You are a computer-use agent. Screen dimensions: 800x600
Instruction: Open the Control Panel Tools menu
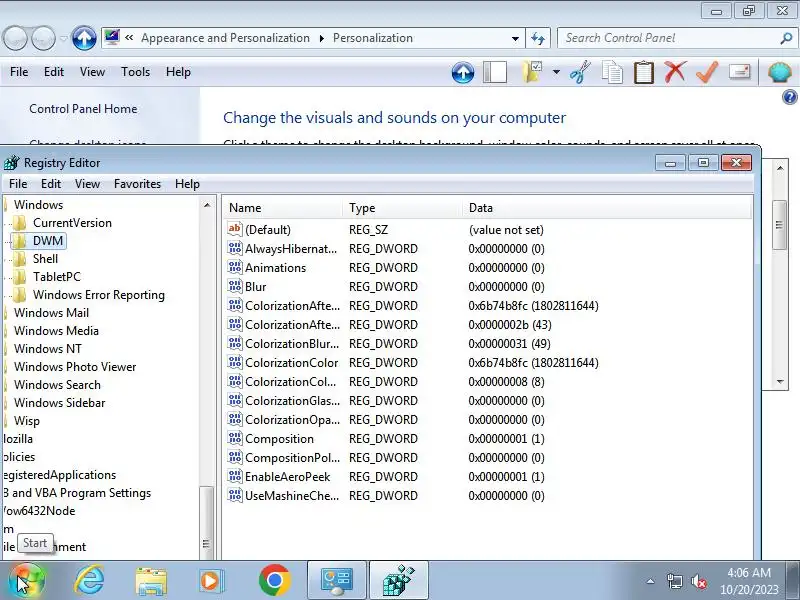point(135,72)
